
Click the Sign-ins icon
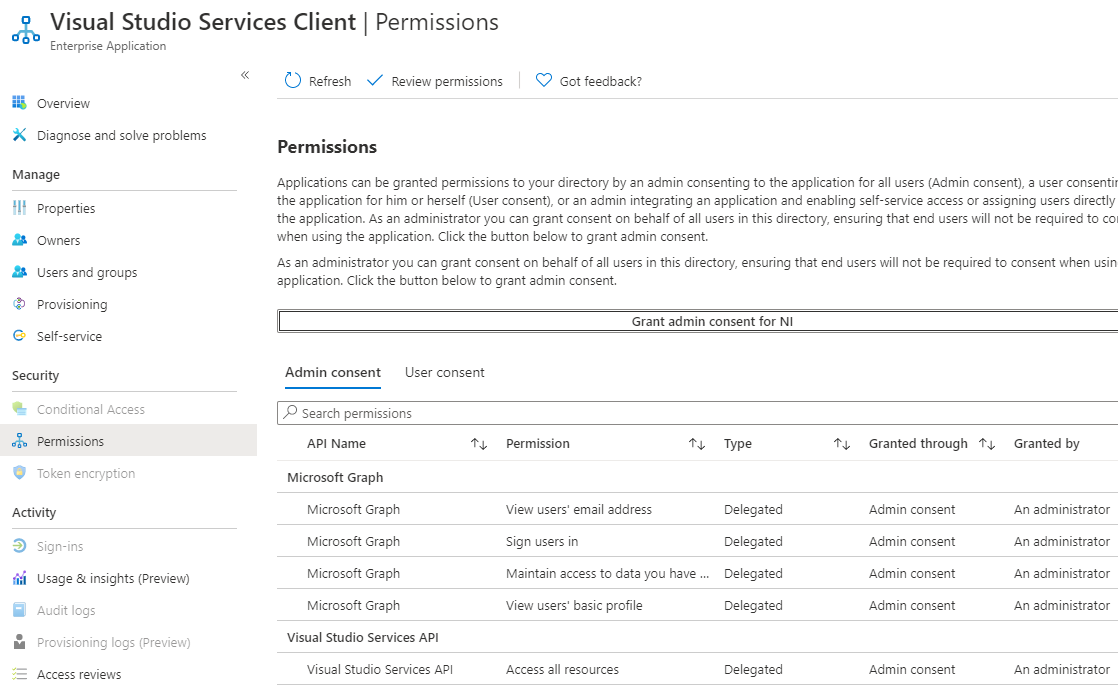pyautogui.click(x=19, y=546)
